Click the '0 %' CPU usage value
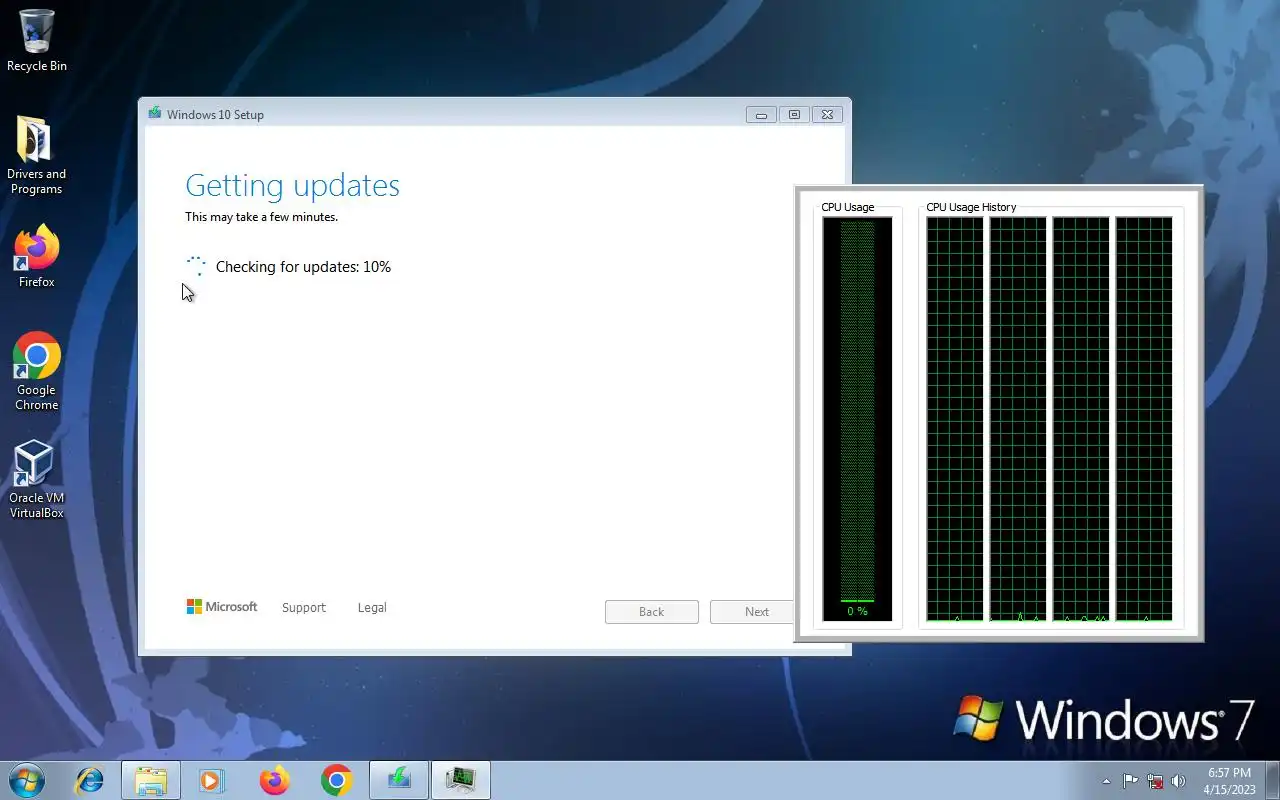Screen dimensions: 1280x800 point(857,611)
